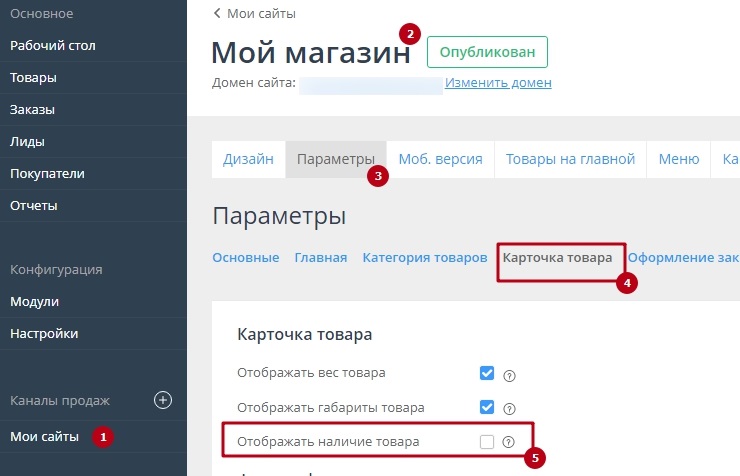Open Категория товаров parameters section
Viewport: 740px width, 476px height.
click(x=425, y=258)
